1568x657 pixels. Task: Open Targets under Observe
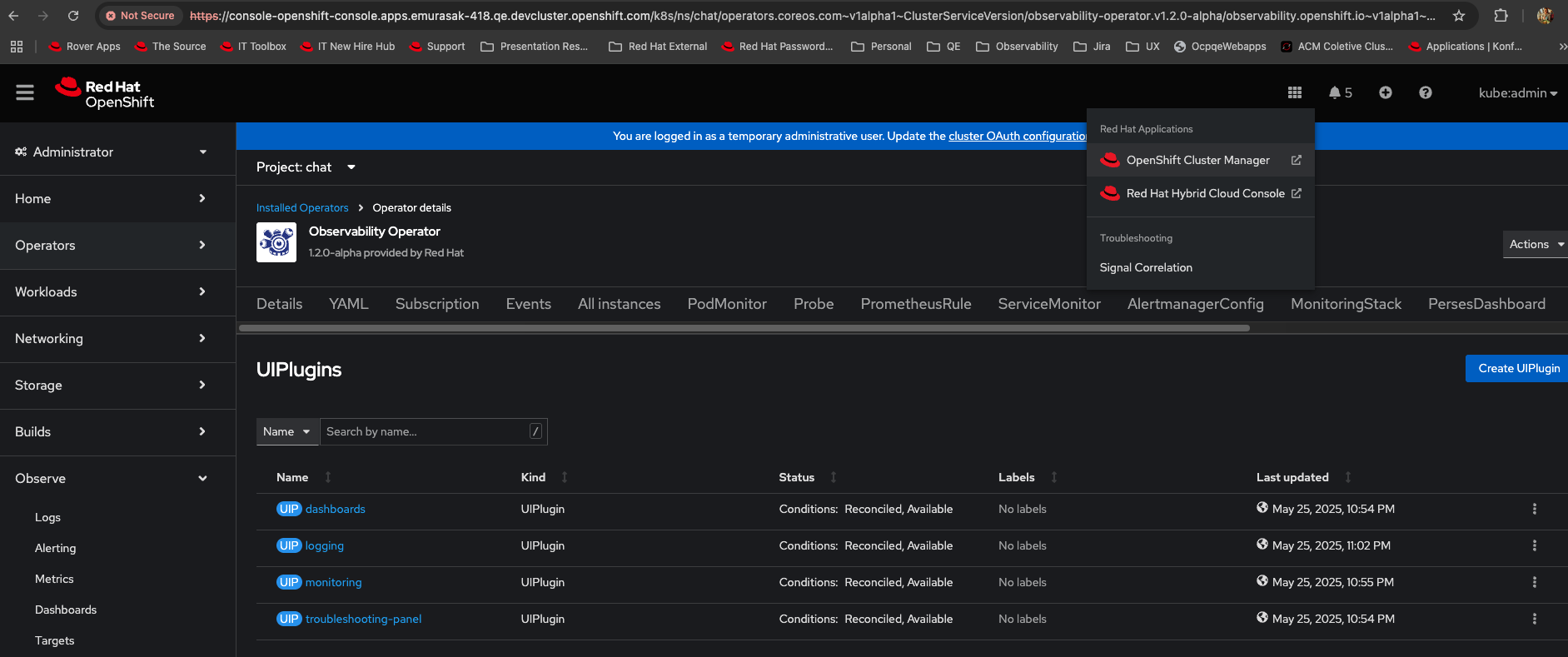(x=54, y=640)
